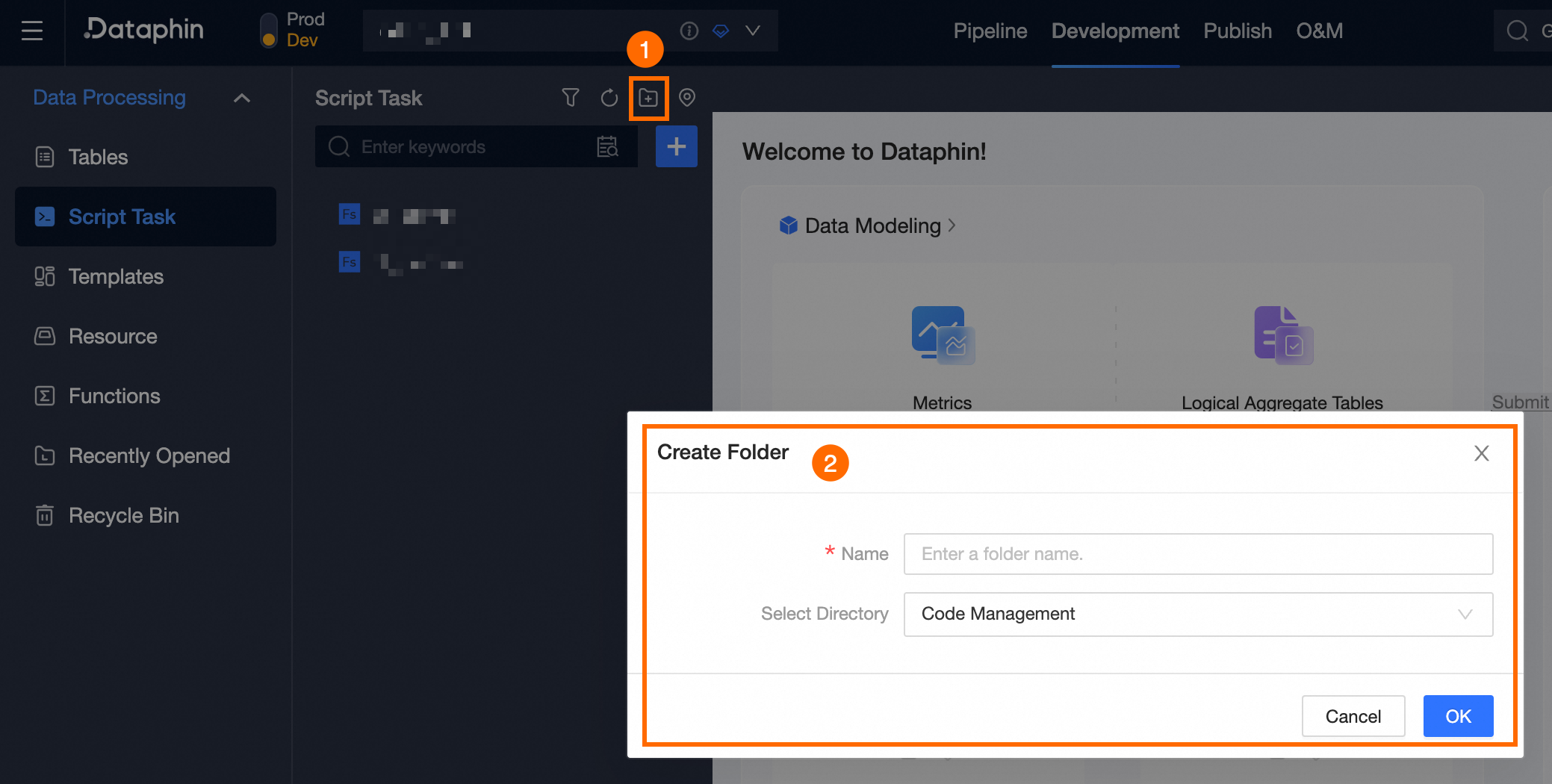Click the Resource sidebar icon
Image resolution: width=1552 pixels, height=784 pixels.
pyautogui.click(x=45, y=336)
